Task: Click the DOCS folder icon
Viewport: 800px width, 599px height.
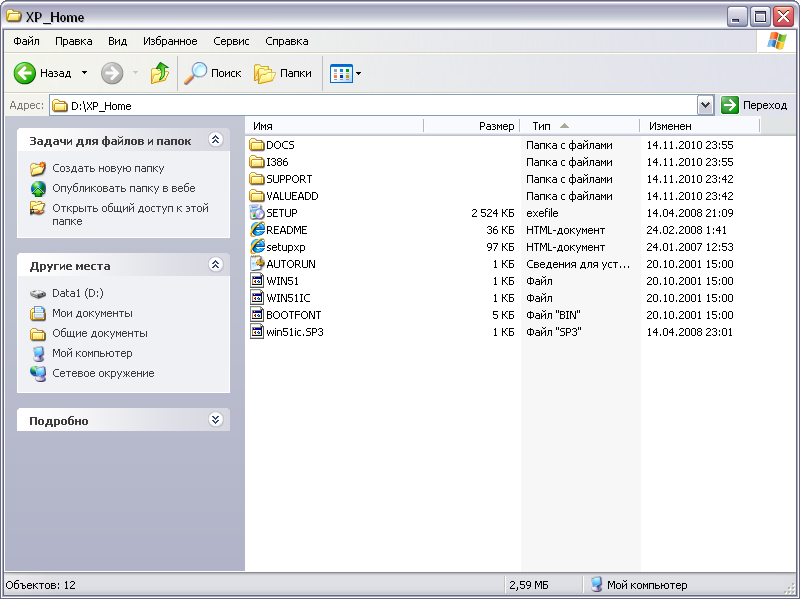Action: tap(257, 145)
